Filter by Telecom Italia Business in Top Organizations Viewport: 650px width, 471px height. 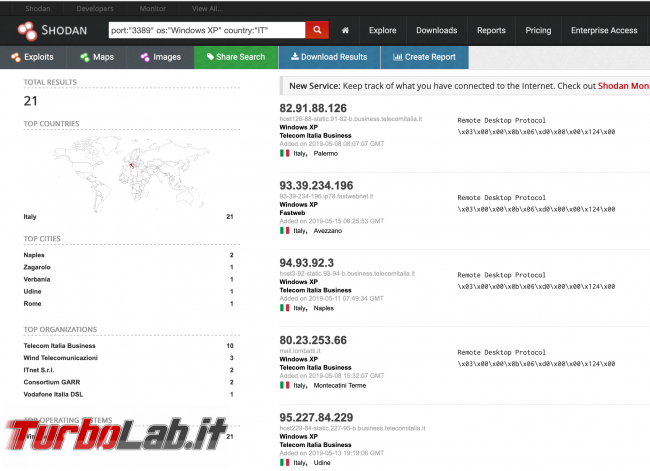[x=59, y=346]
